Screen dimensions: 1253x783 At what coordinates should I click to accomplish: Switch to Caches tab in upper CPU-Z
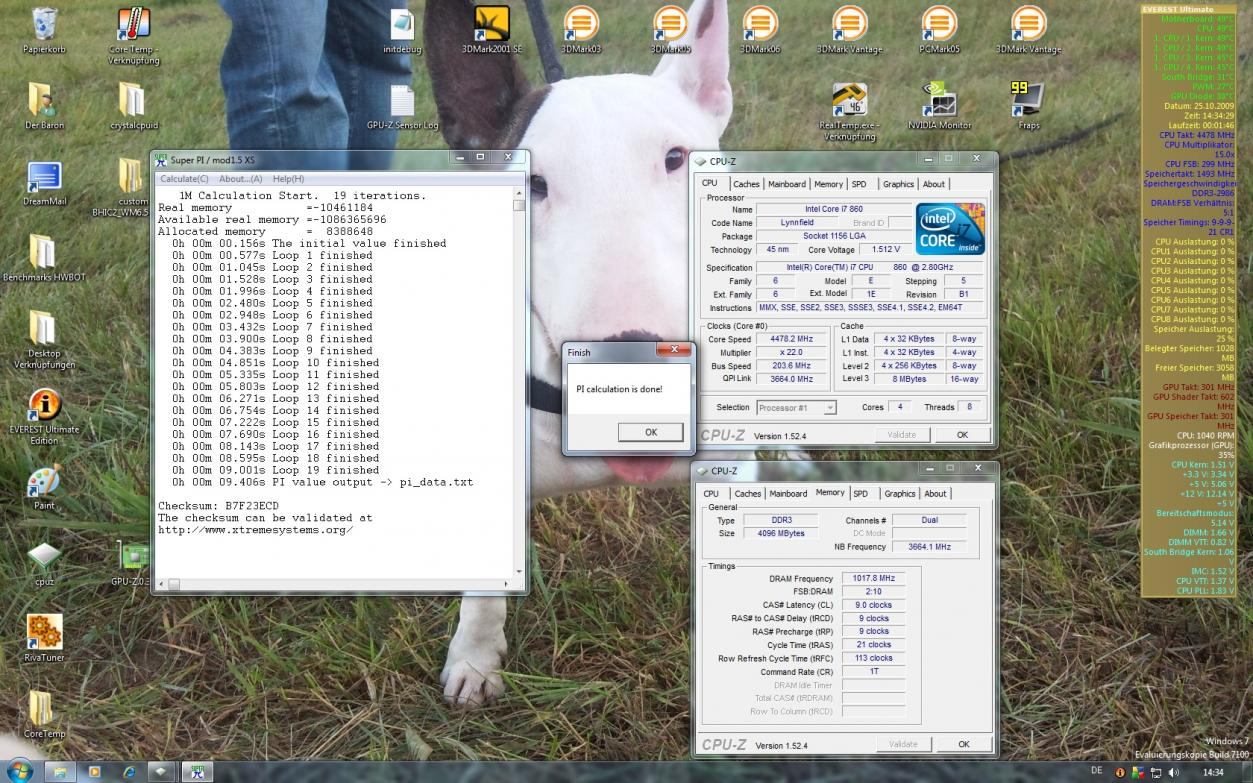point(746,184)
